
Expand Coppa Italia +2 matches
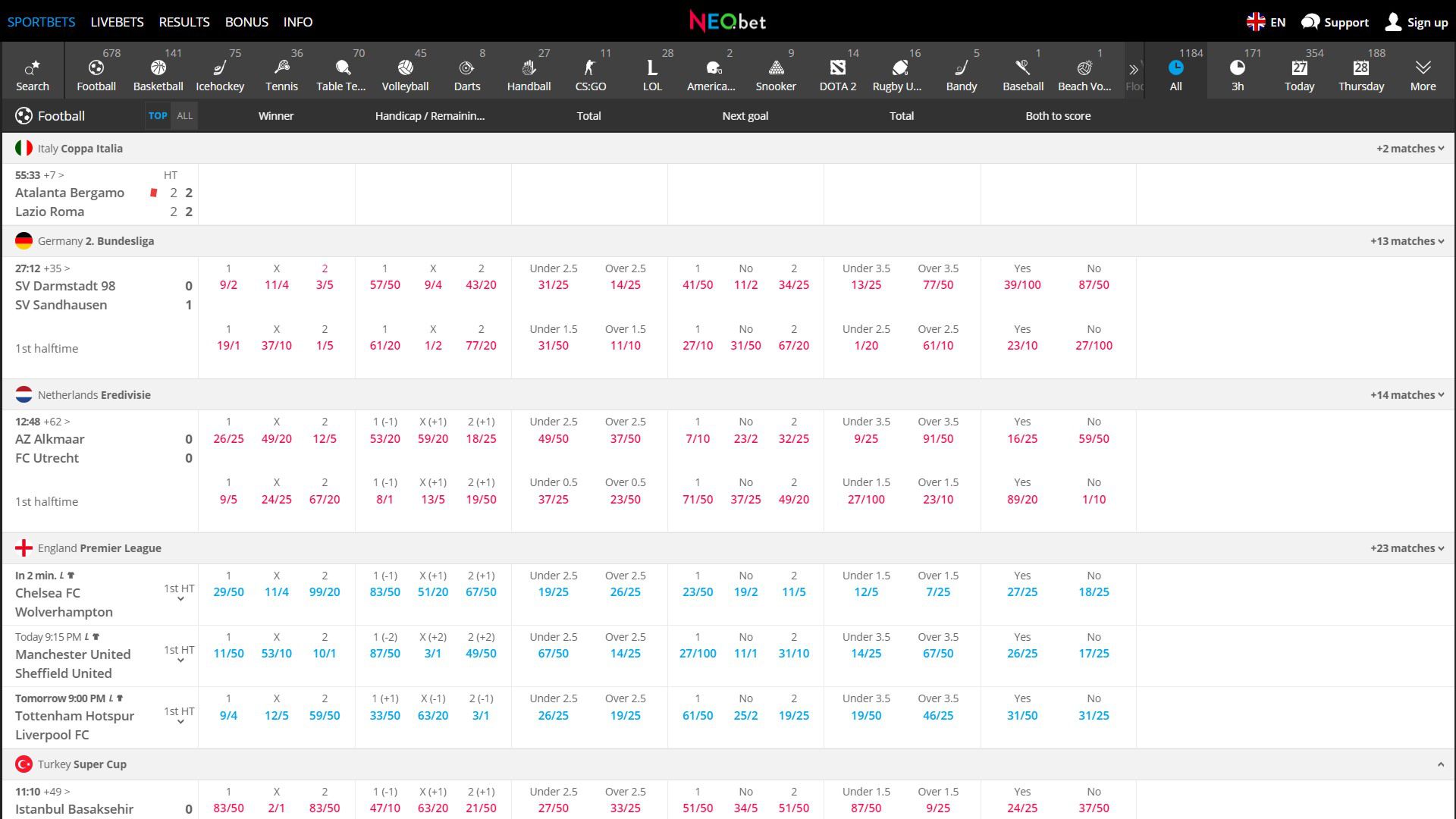[1410, 149]
